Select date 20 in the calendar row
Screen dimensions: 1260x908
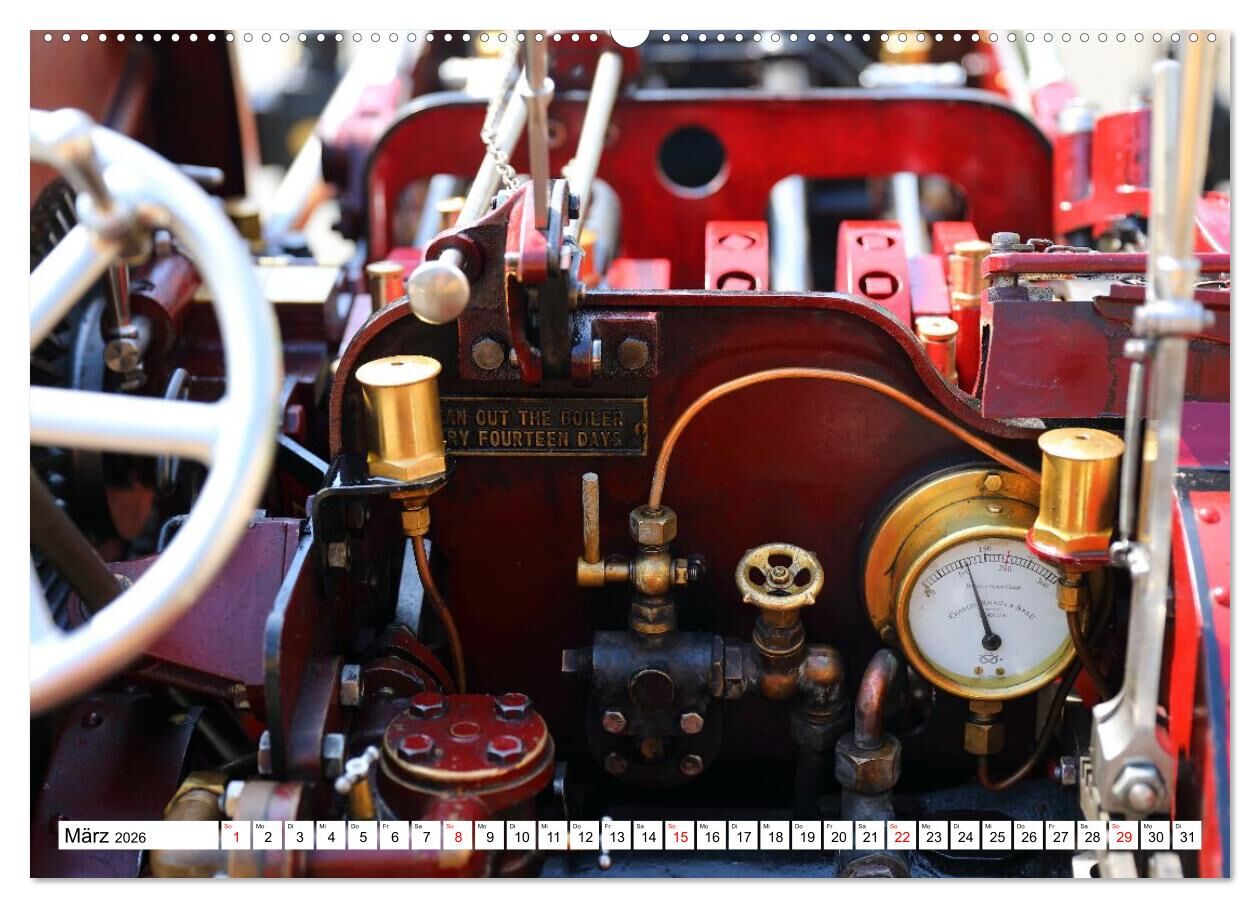tap(838, 836)
